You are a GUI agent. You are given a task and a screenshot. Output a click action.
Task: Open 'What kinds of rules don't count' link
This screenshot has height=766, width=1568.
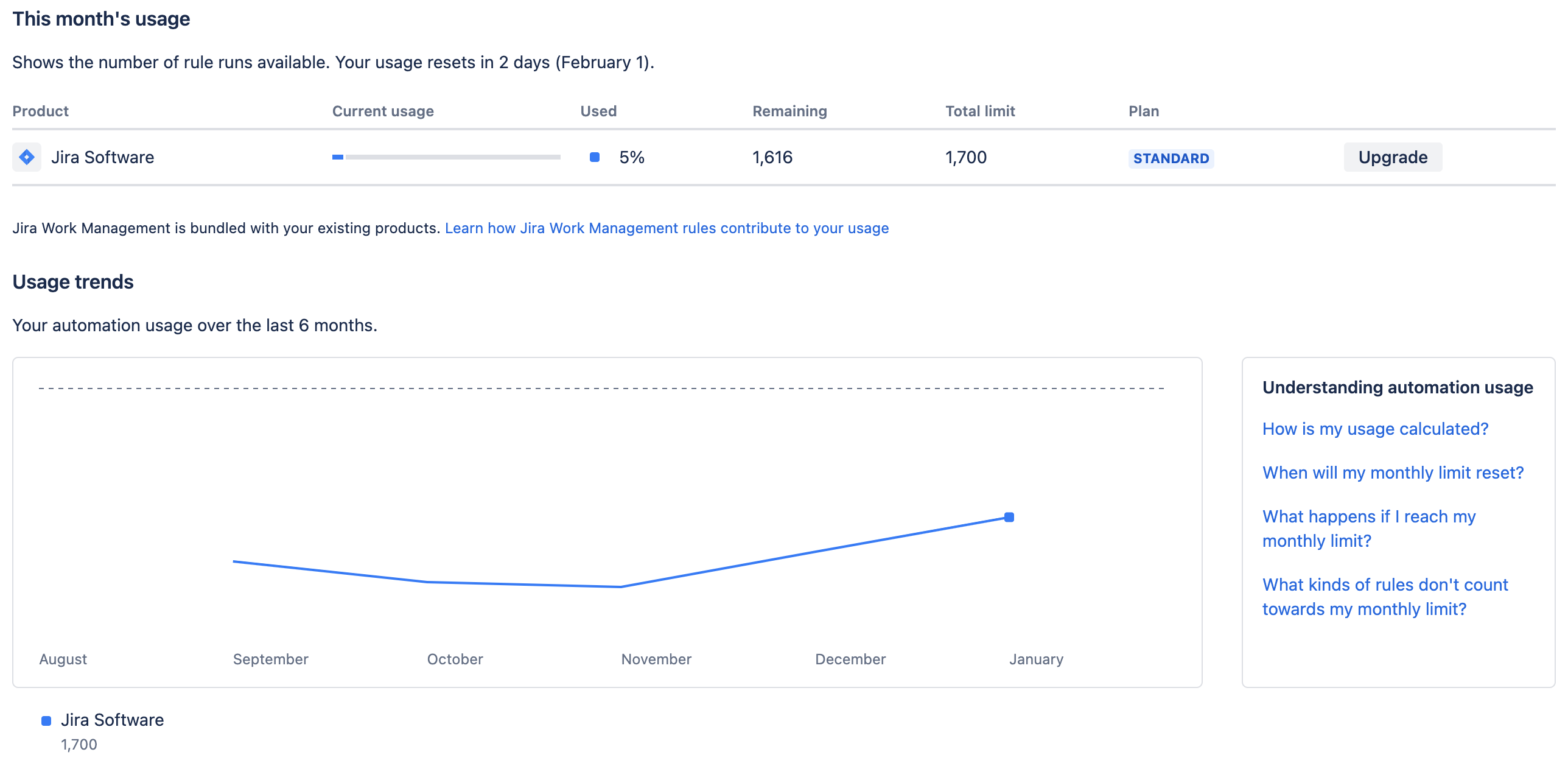tap(1385, 597)
